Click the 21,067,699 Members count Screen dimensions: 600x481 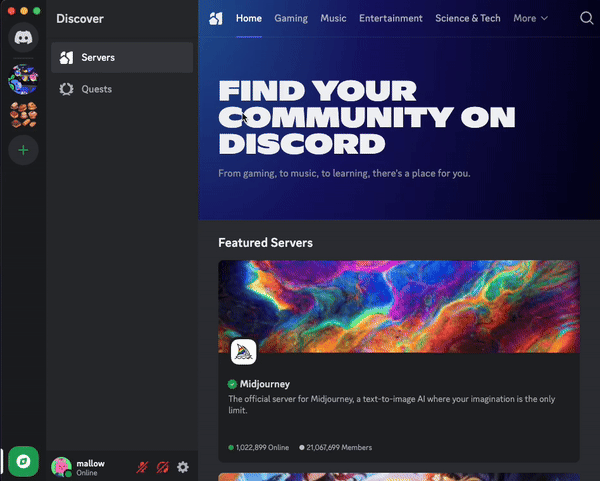[335, 447]
